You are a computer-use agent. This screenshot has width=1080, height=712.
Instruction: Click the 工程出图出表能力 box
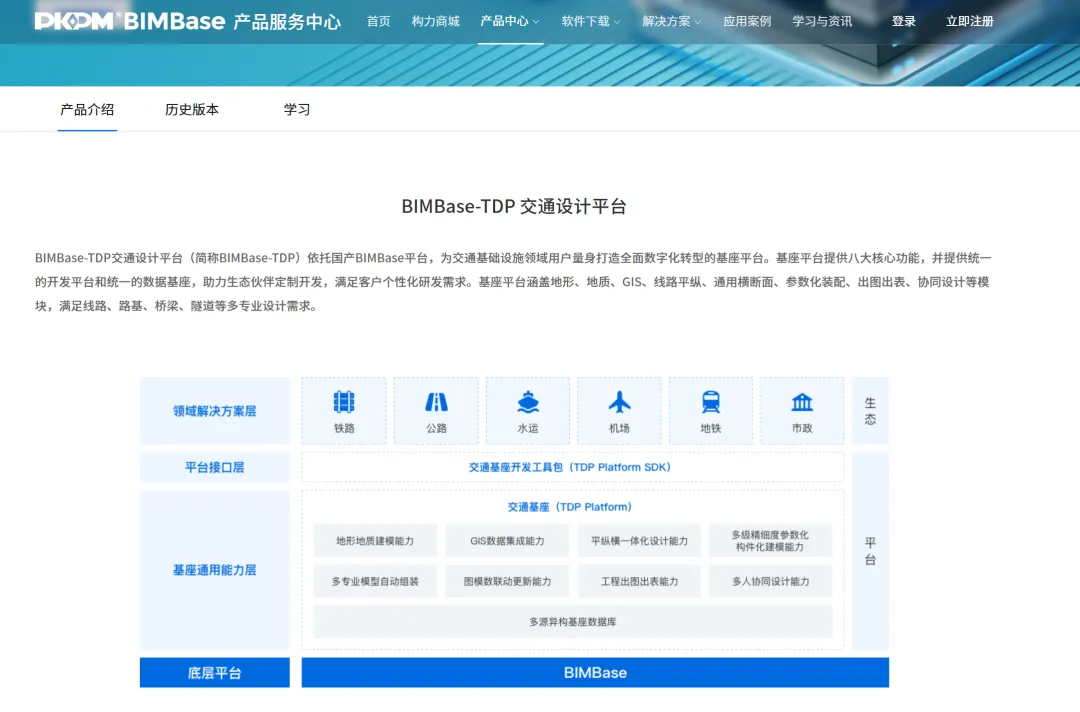click(x=639, y=581)
